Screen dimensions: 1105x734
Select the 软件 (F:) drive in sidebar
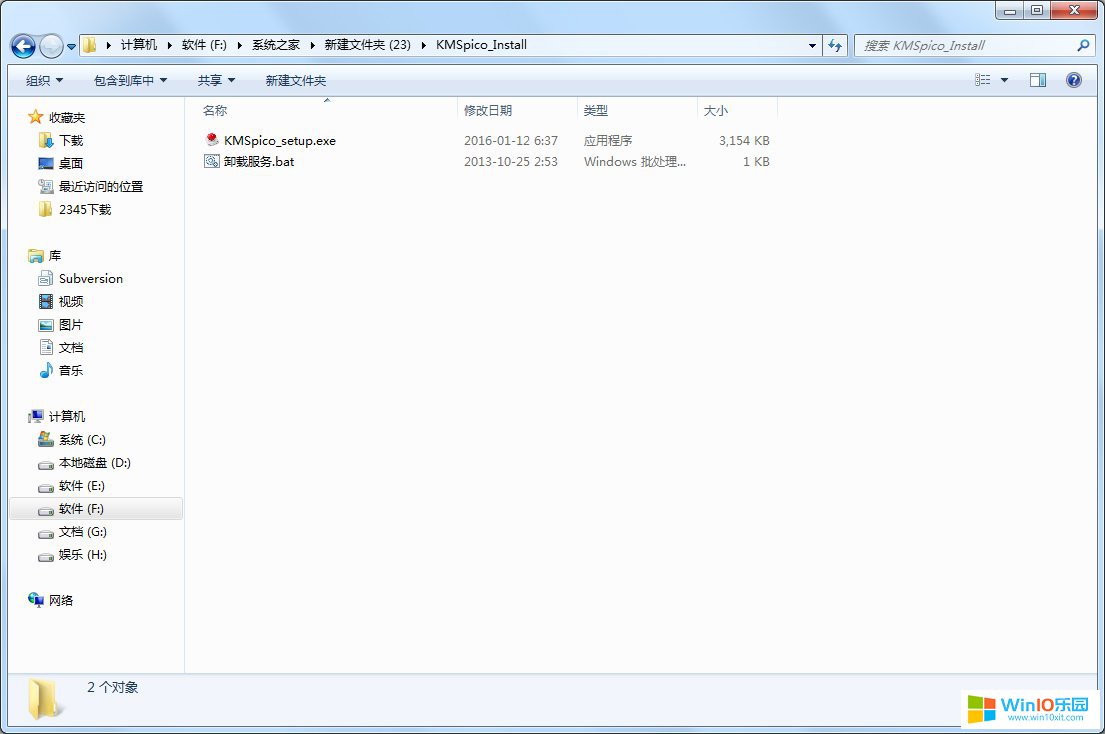[x=96, y=509]
